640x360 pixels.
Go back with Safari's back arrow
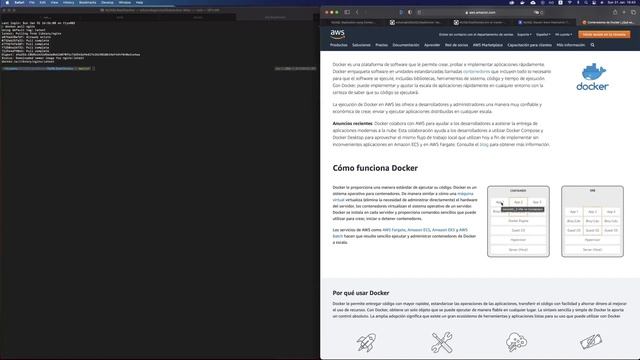pos(357,12)
